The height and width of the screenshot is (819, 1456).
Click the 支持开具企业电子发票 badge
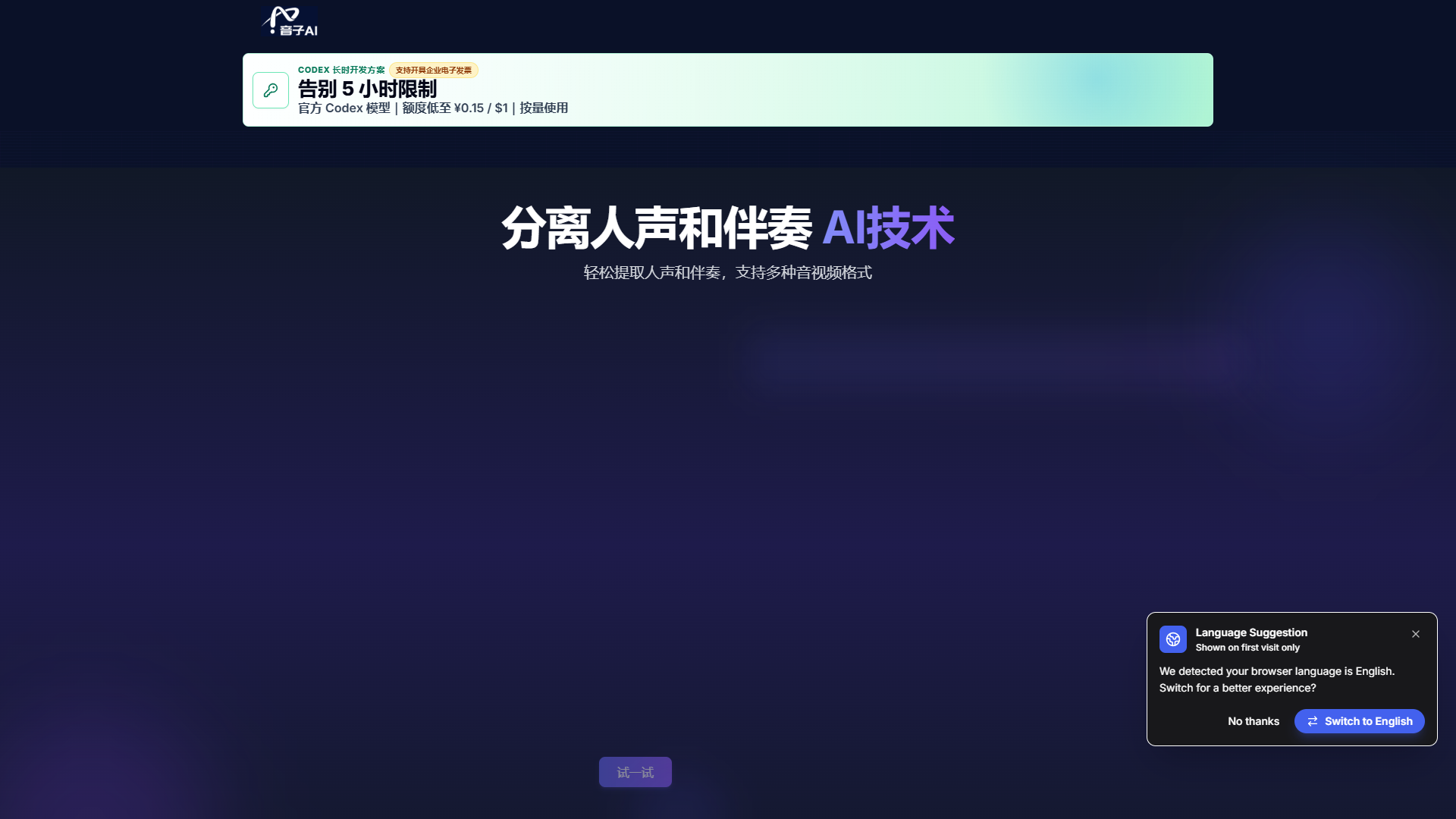pos(434,70)
